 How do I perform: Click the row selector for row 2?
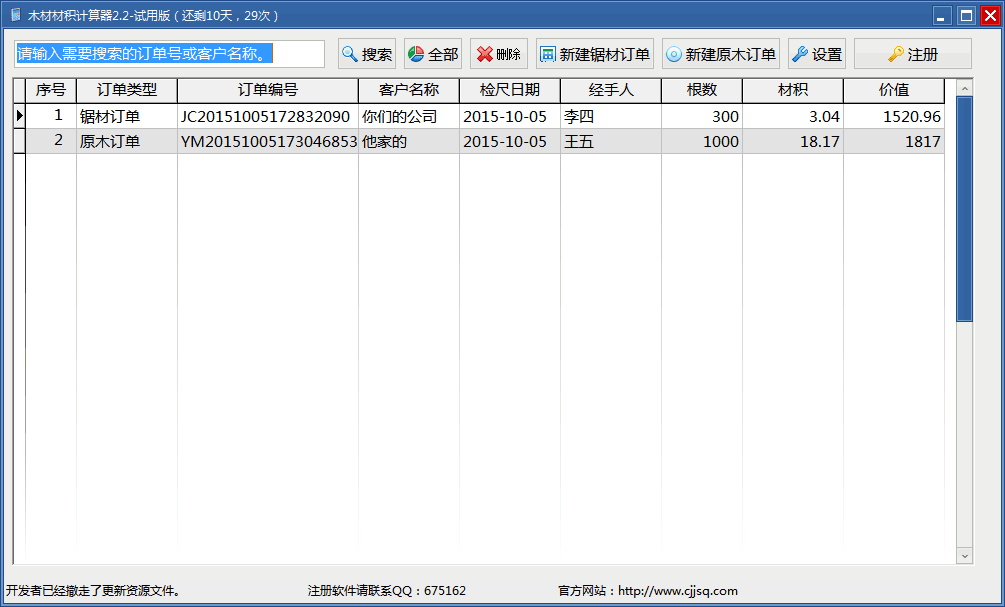19,141
